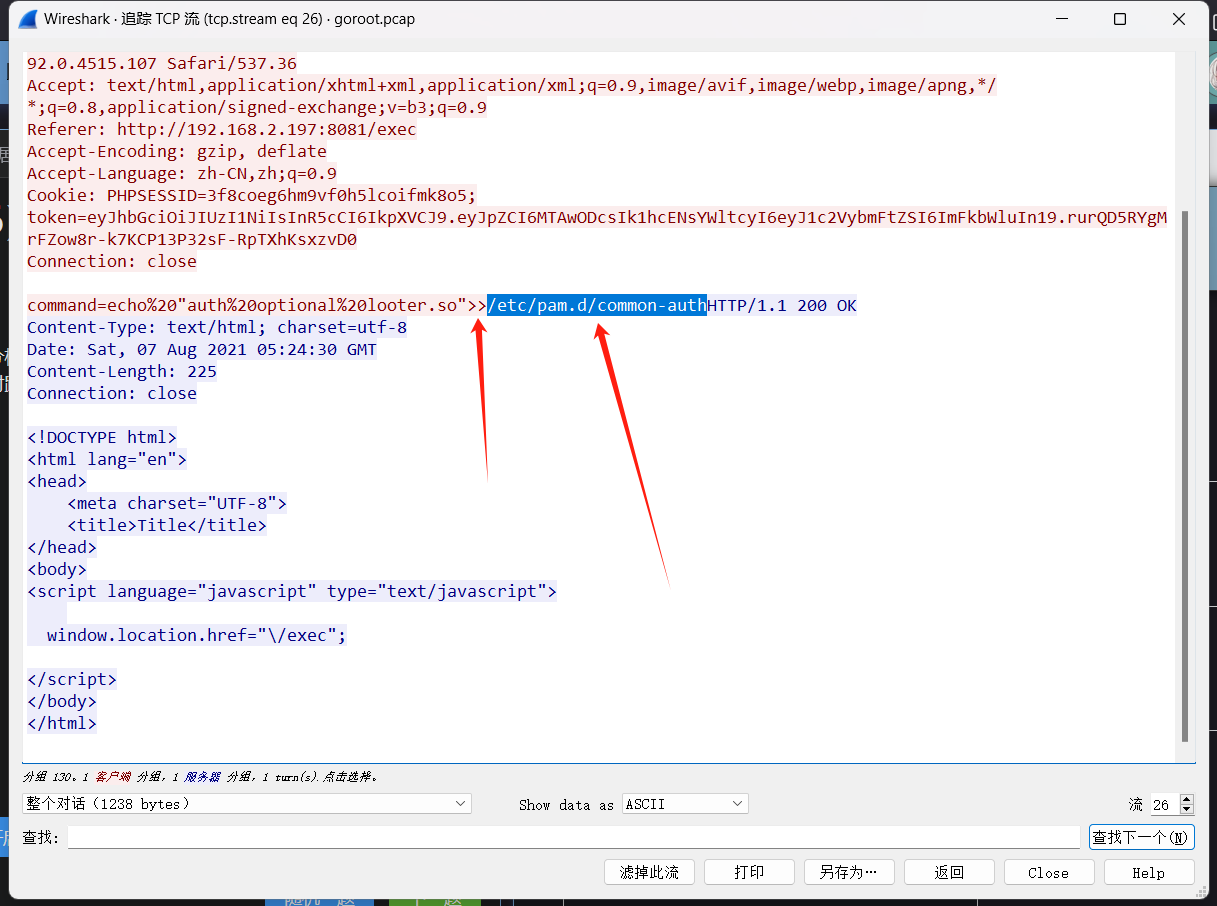Click the Content-Length: 225 line
The image size is (1217, 906).
122,371
